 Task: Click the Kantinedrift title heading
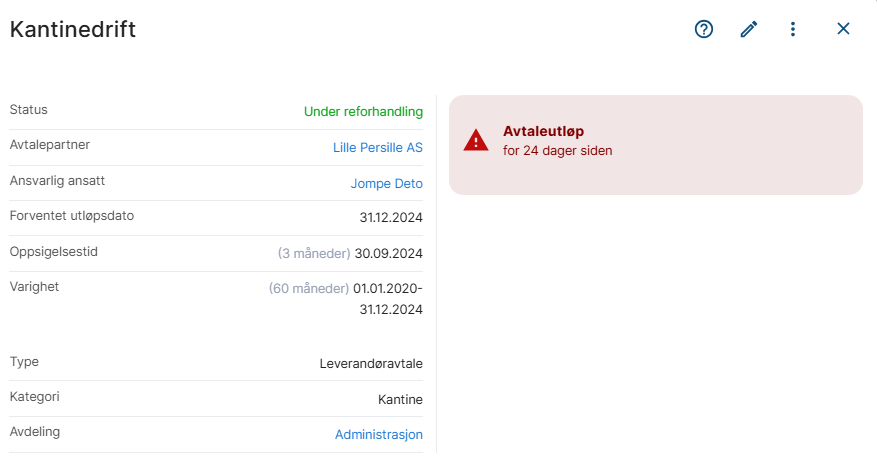(73, 29)
